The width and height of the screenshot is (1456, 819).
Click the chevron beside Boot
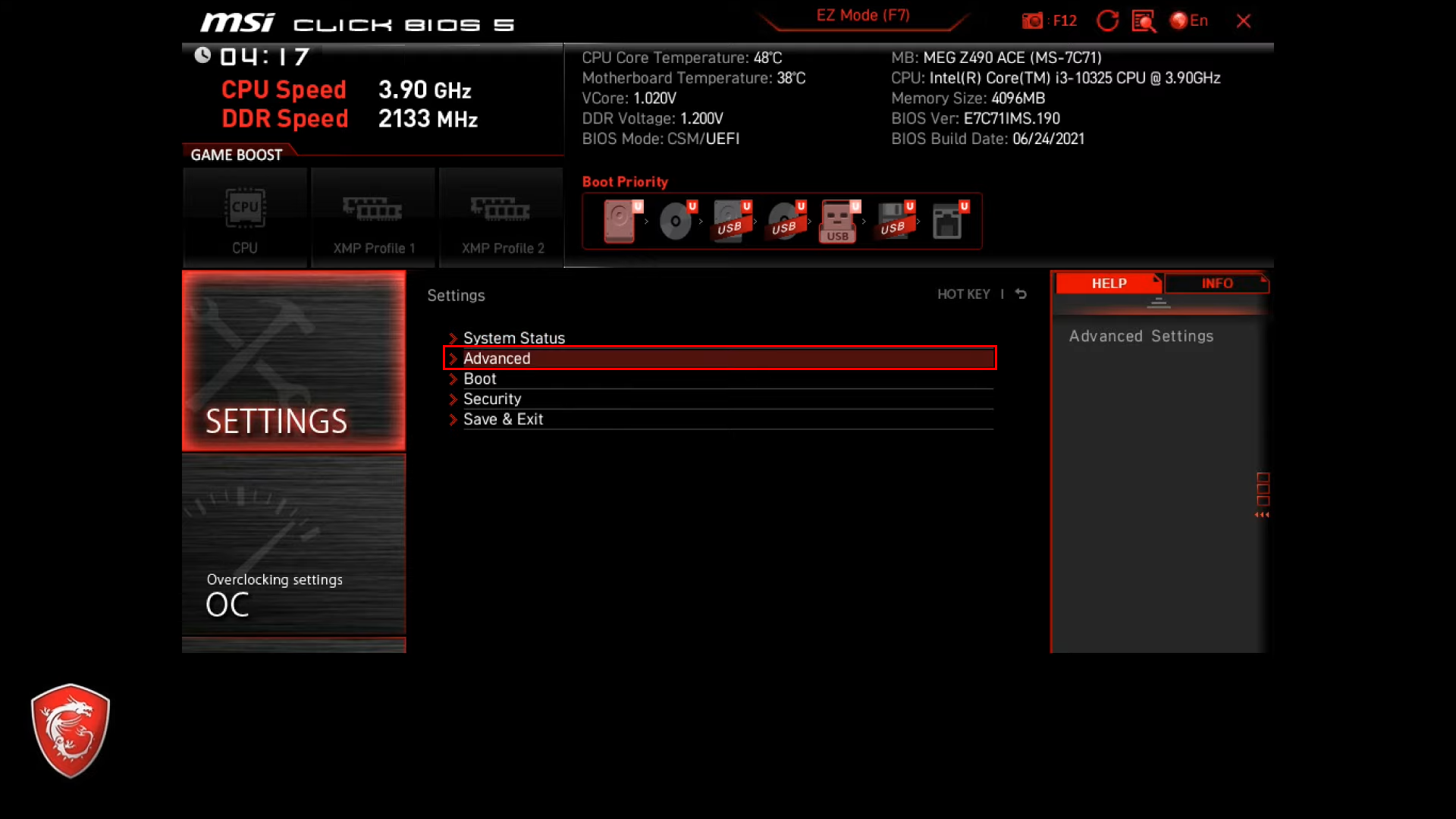coord(453,379)
